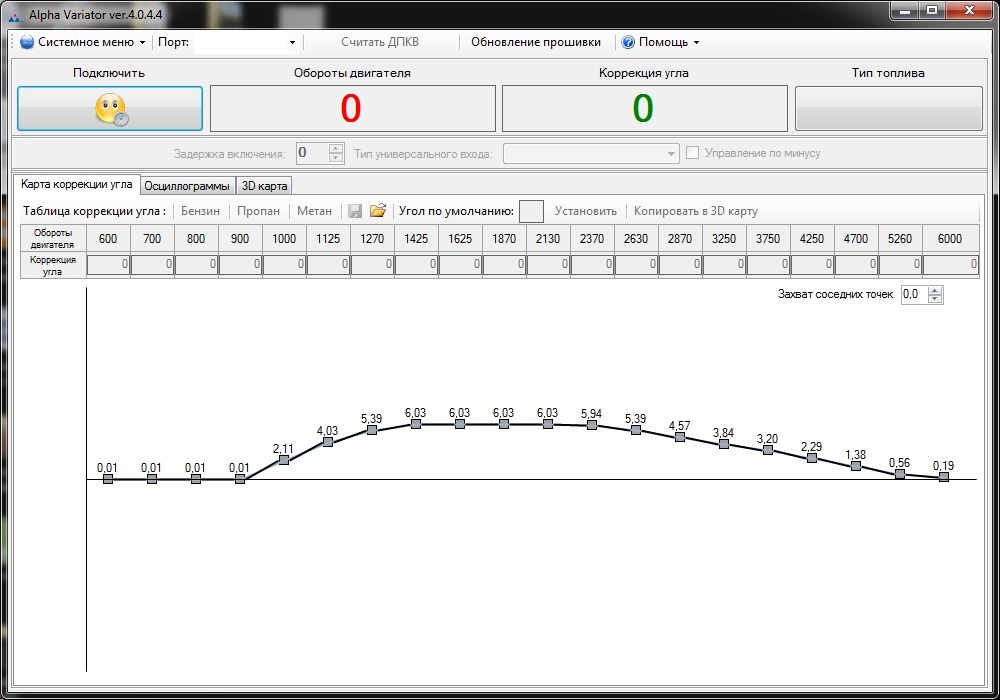Decrease the Задержка включения spinner value
1000x700 pixels.
click(335, 158)
